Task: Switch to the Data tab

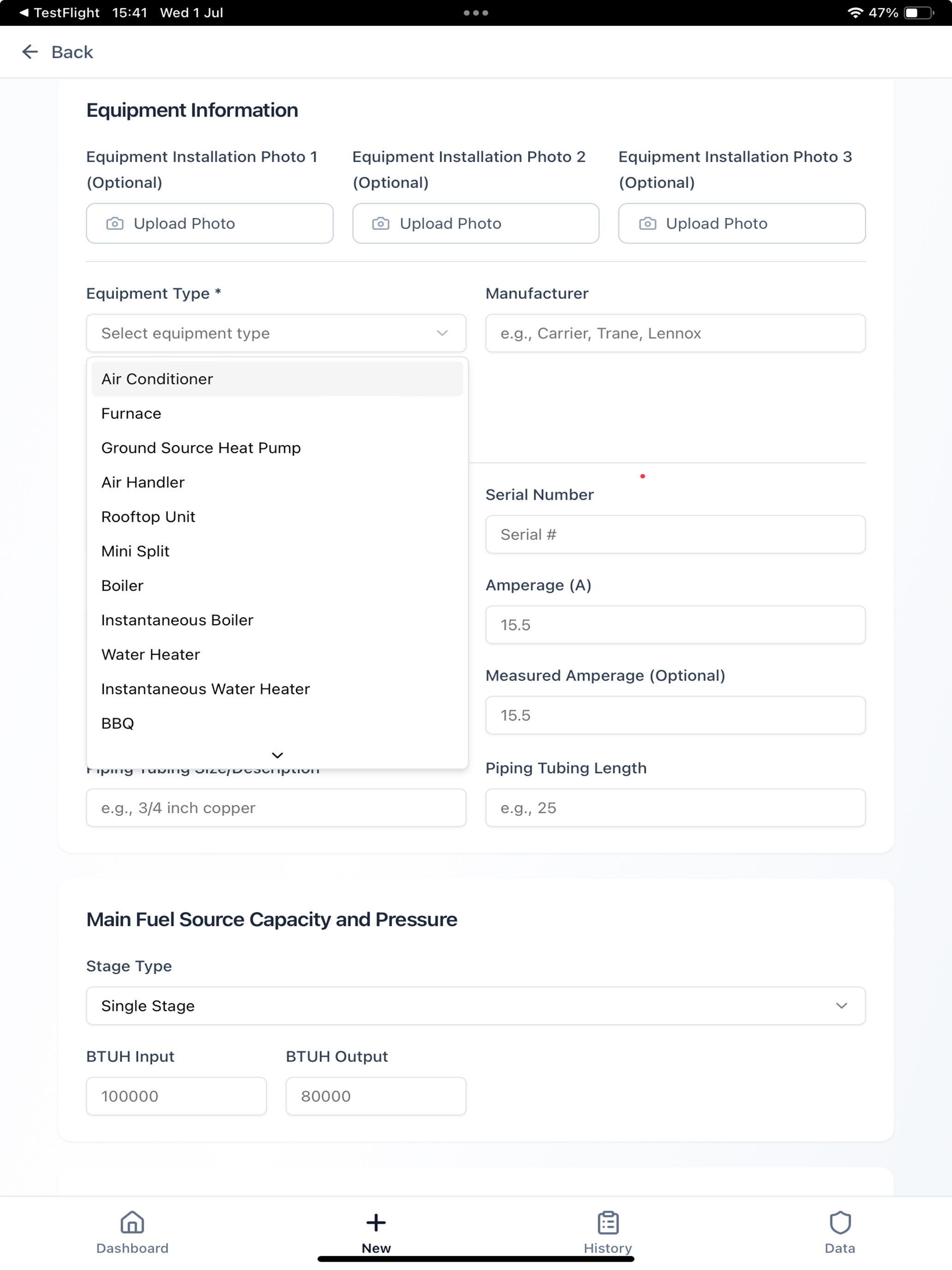Action: click(839, 1232)
